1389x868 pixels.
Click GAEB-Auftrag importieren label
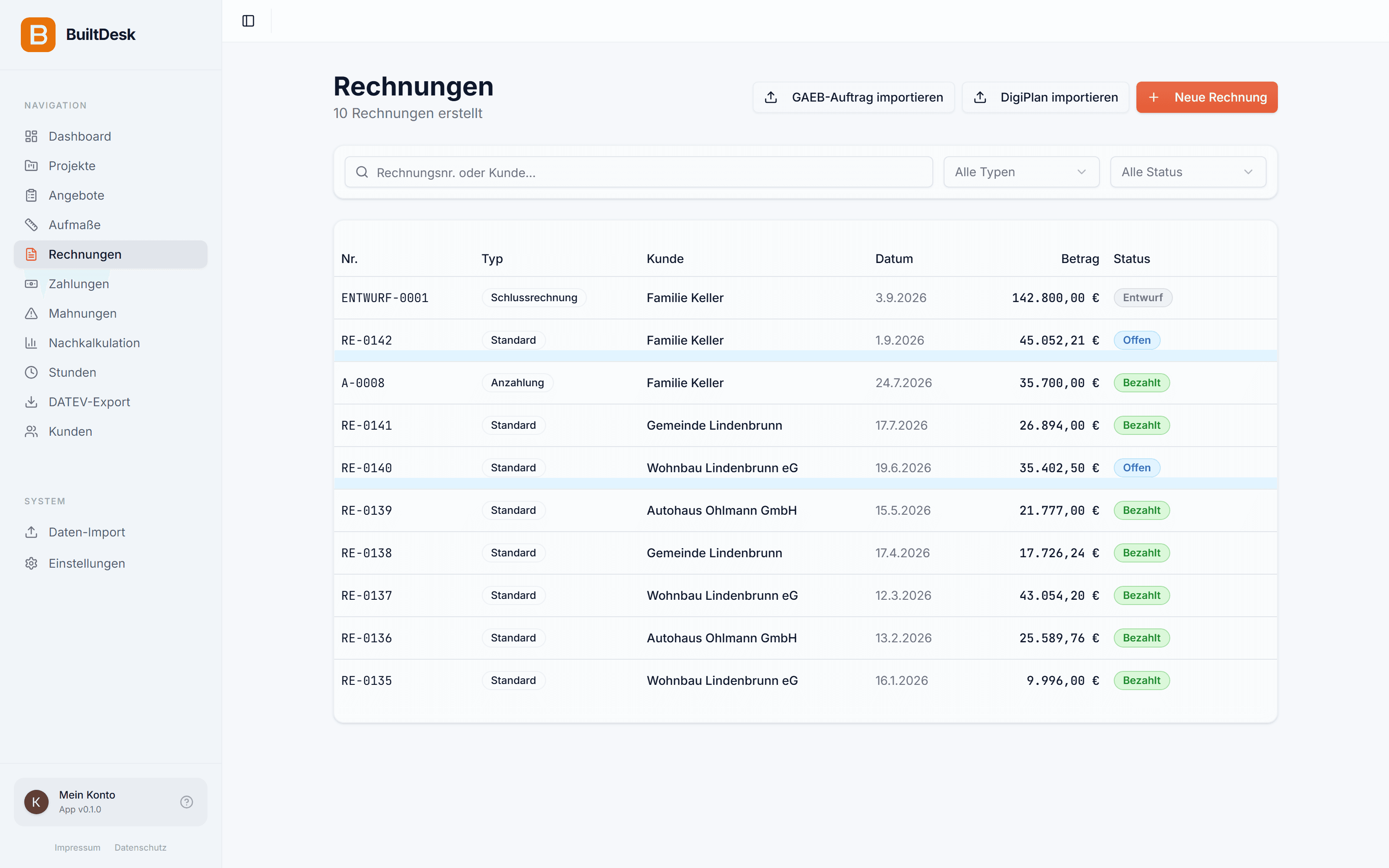[x=867, y=98]
